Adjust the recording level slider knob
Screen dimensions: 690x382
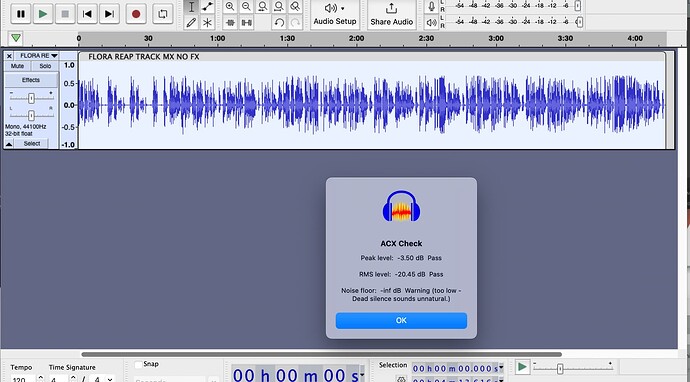(578, 6)
